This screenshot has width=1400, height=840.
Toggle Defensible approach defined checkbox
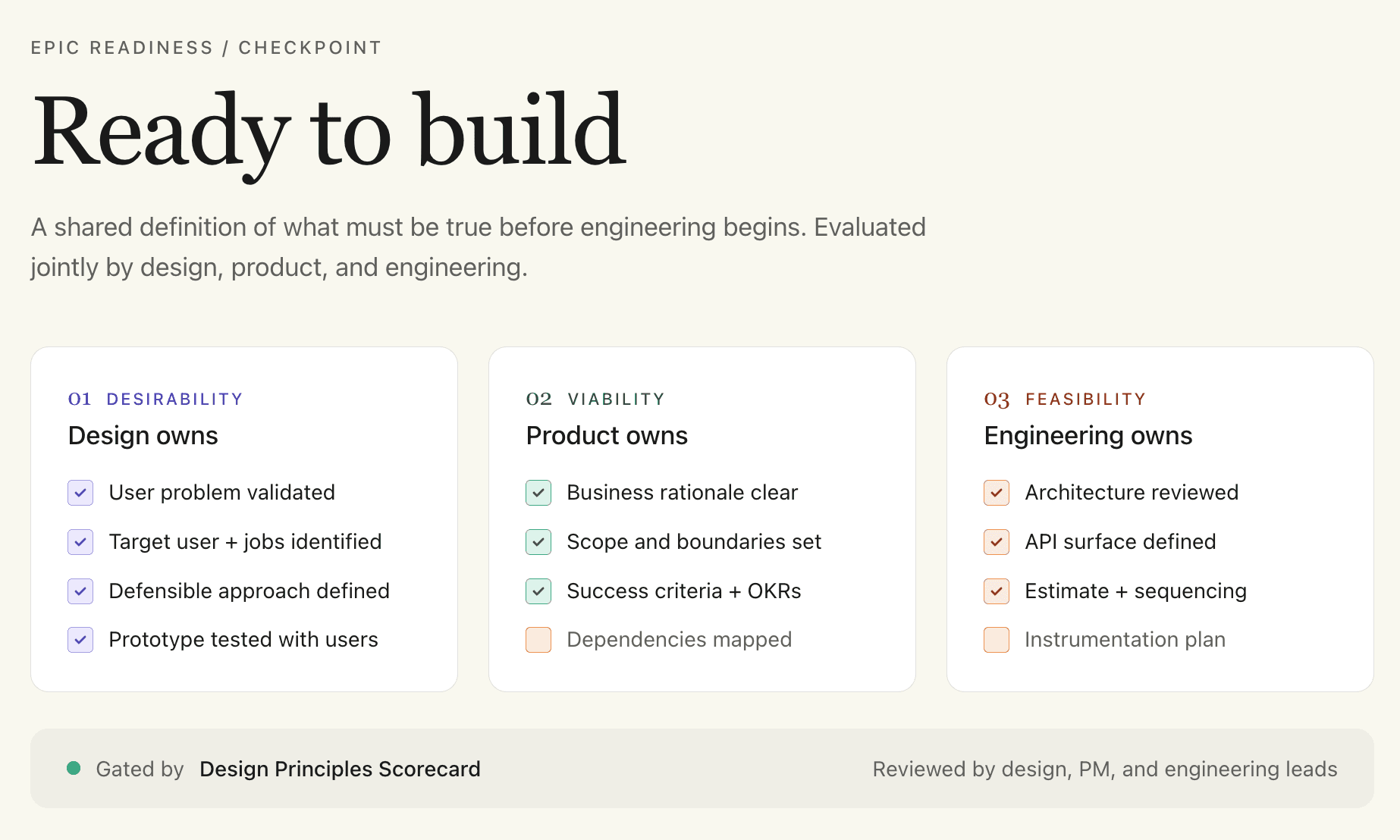point(80,591)
